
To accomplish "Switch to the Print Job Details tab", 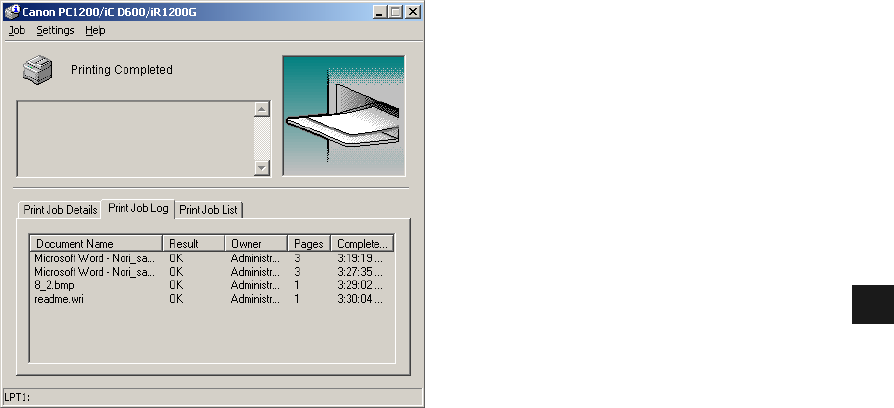I will coord(60,210).
